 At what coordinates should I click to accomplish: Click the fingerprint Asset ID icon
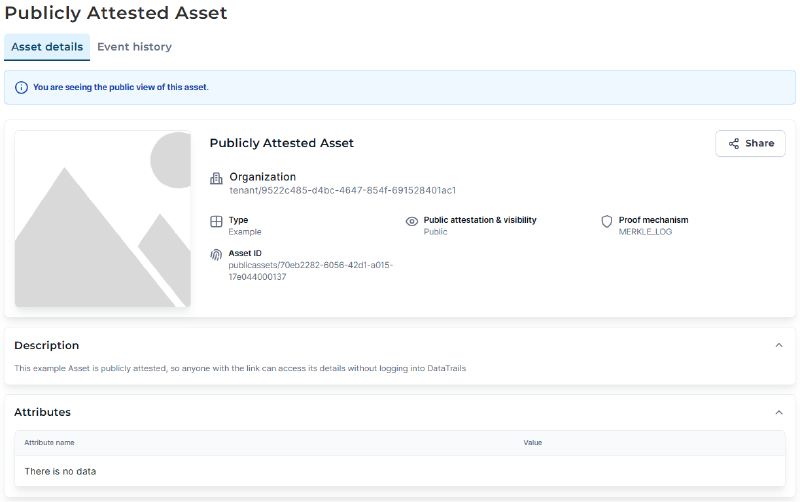[x=216, y=255]
